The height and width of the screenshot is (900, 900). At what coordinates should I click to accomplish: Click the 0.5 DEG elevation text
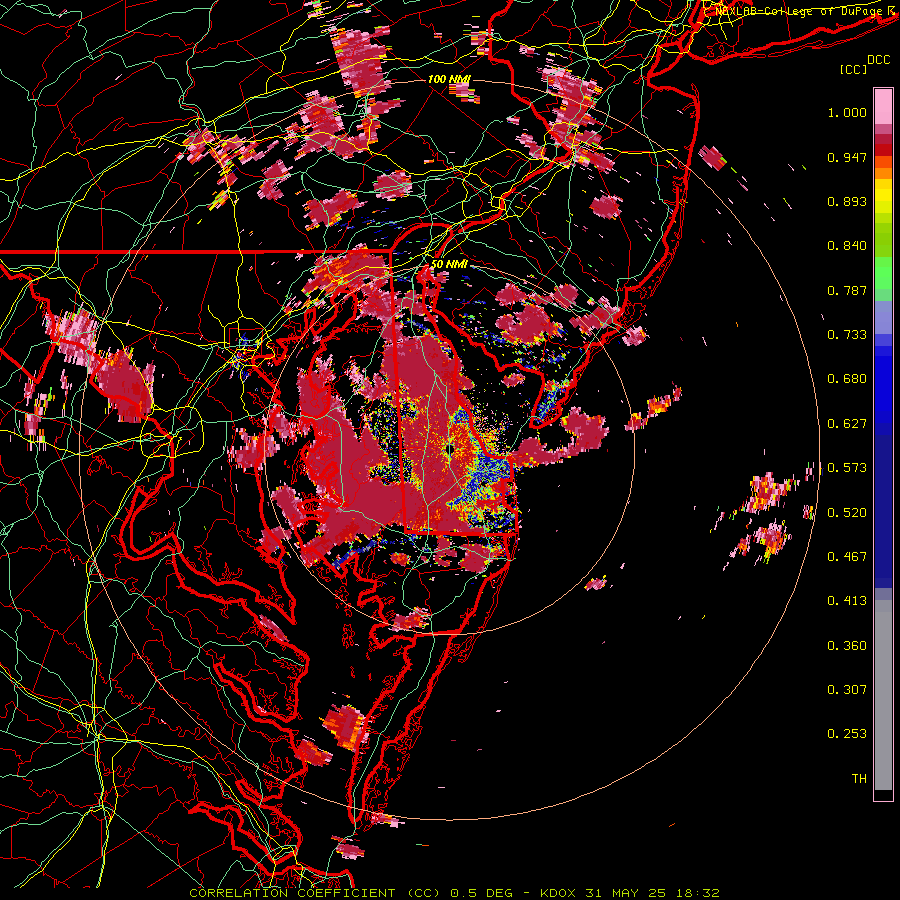click(x=481, y=893)
